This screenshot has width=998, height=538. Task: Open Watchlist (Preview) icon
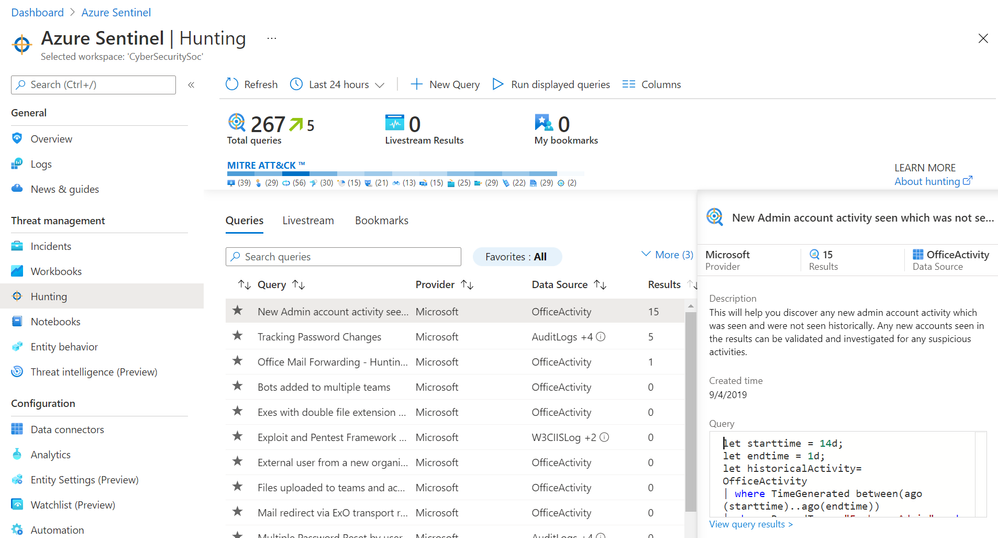pyautogui.click(x=17, y=505)
